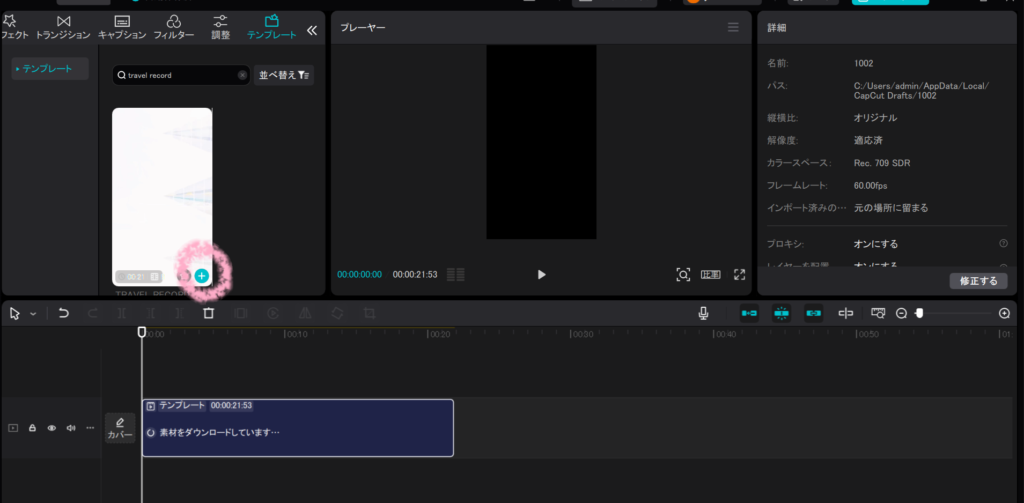Click the help icon next to プロキシ
Image resolution: width=1024 pixels, height=503 pixels.
click(x=1003, y=243)
